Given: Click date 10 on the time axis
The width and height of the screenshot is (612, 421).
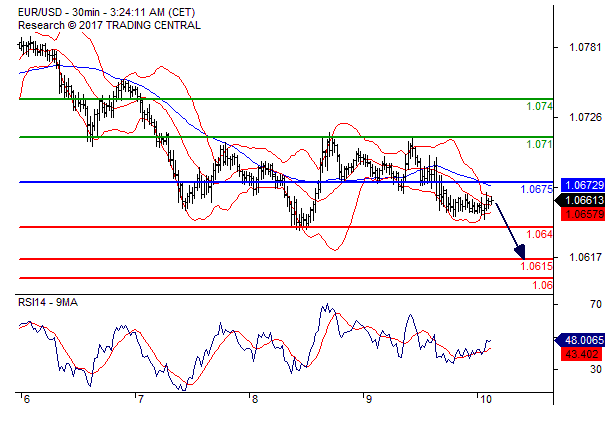Looking at the screenshot, I should click(x=485, y=399).
